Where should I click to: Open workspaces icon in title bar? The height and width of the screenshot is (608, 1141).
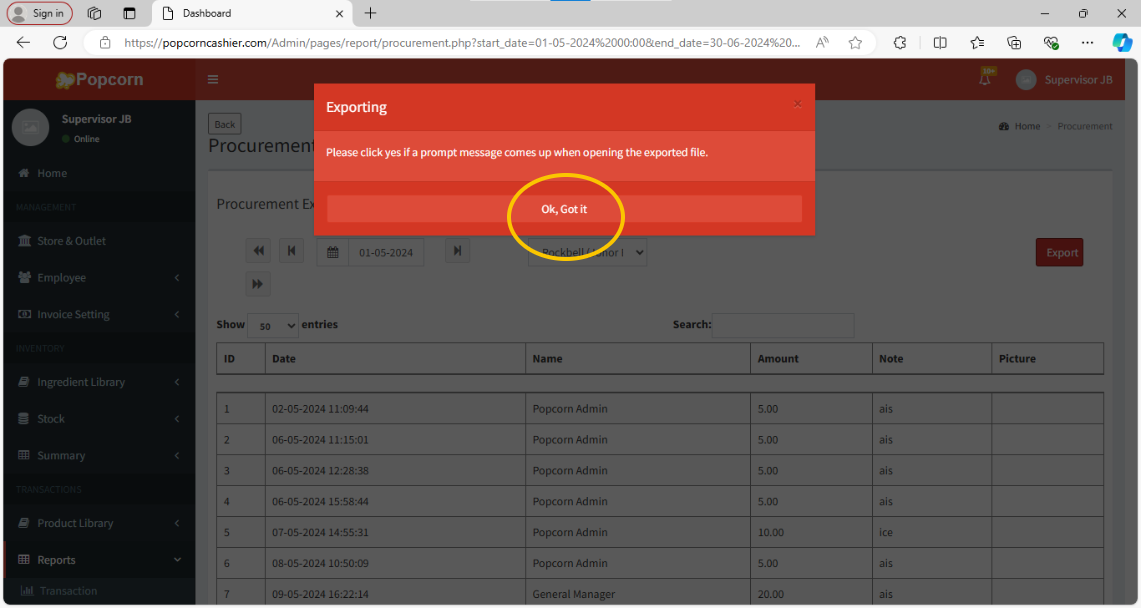click(94, 13)
